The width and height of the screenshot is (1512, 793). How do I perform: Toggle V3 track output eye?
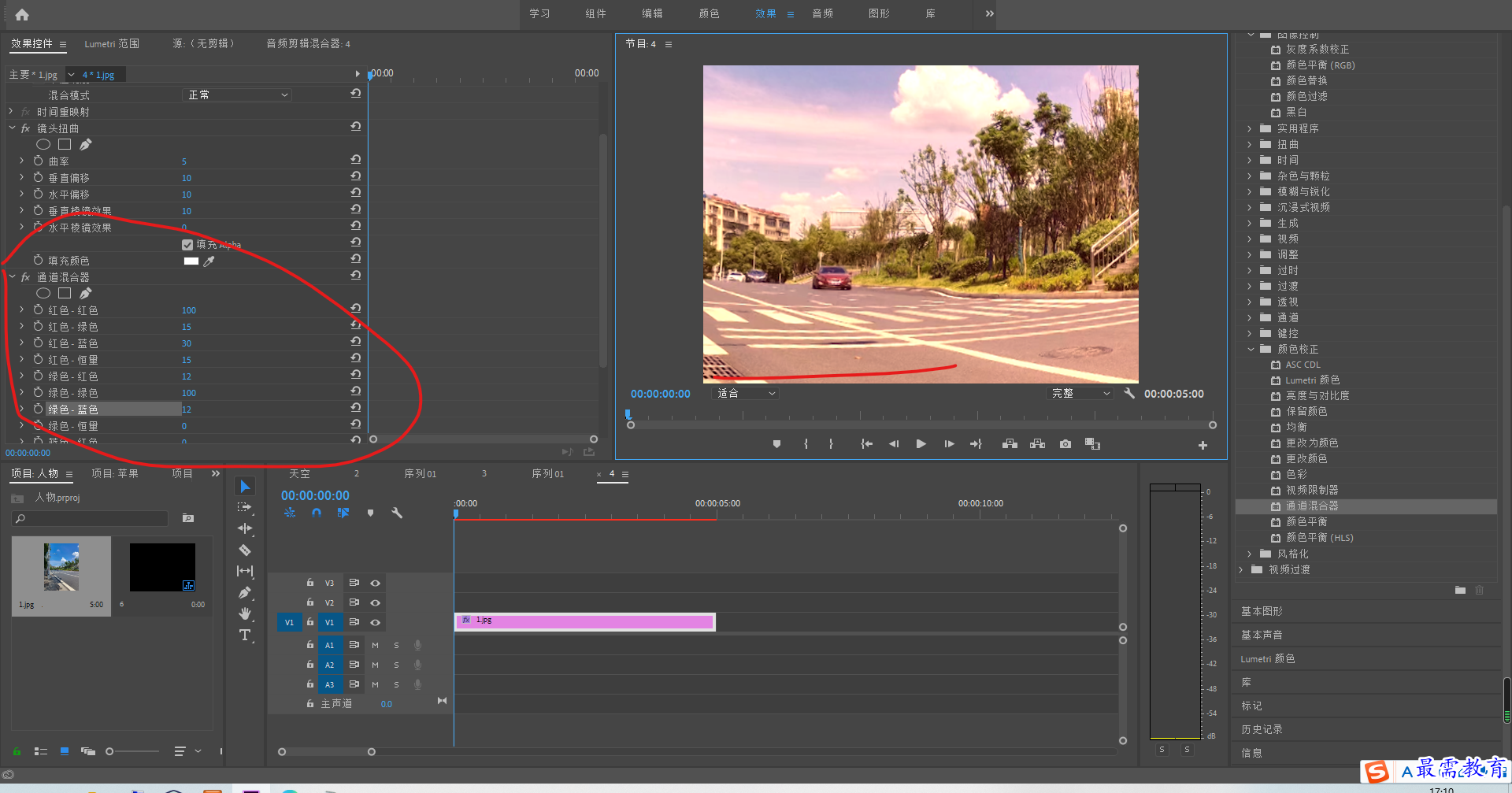point(376,584)
